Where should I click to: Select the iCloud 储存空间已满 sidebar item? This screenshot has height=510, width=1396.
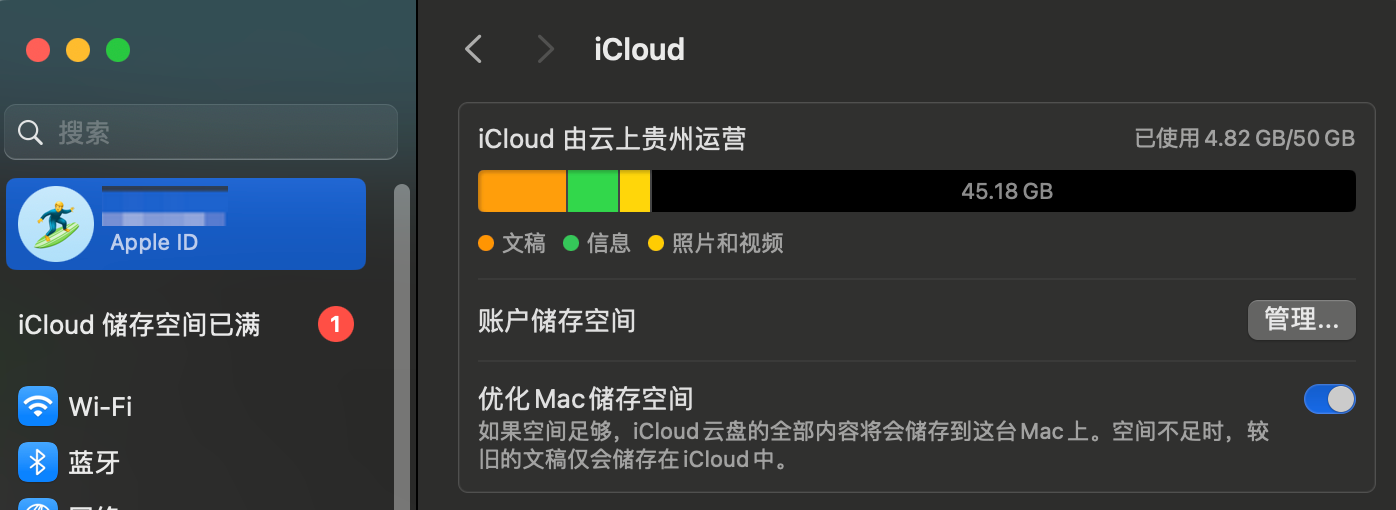[140, 325]
